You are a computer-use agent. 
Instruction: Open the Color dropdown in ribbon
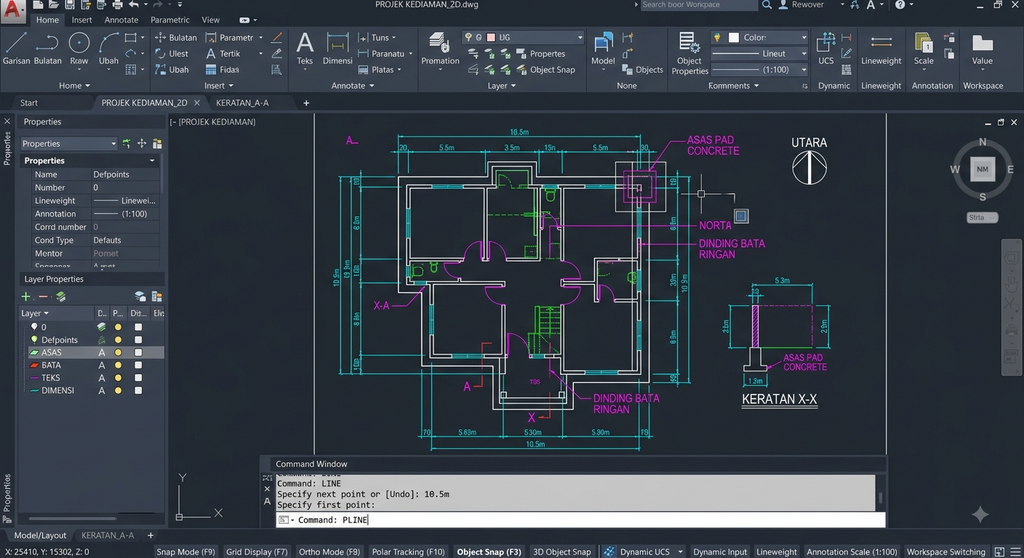coord(760,37)
